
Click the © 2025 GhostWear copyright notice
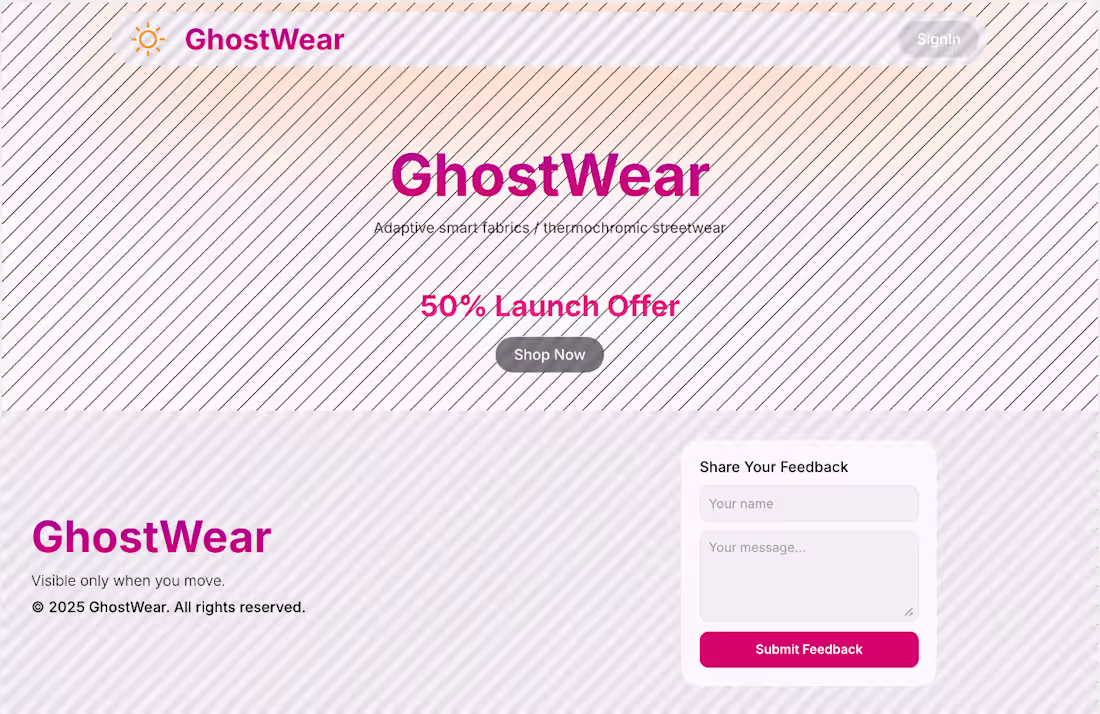pos(168,607)
